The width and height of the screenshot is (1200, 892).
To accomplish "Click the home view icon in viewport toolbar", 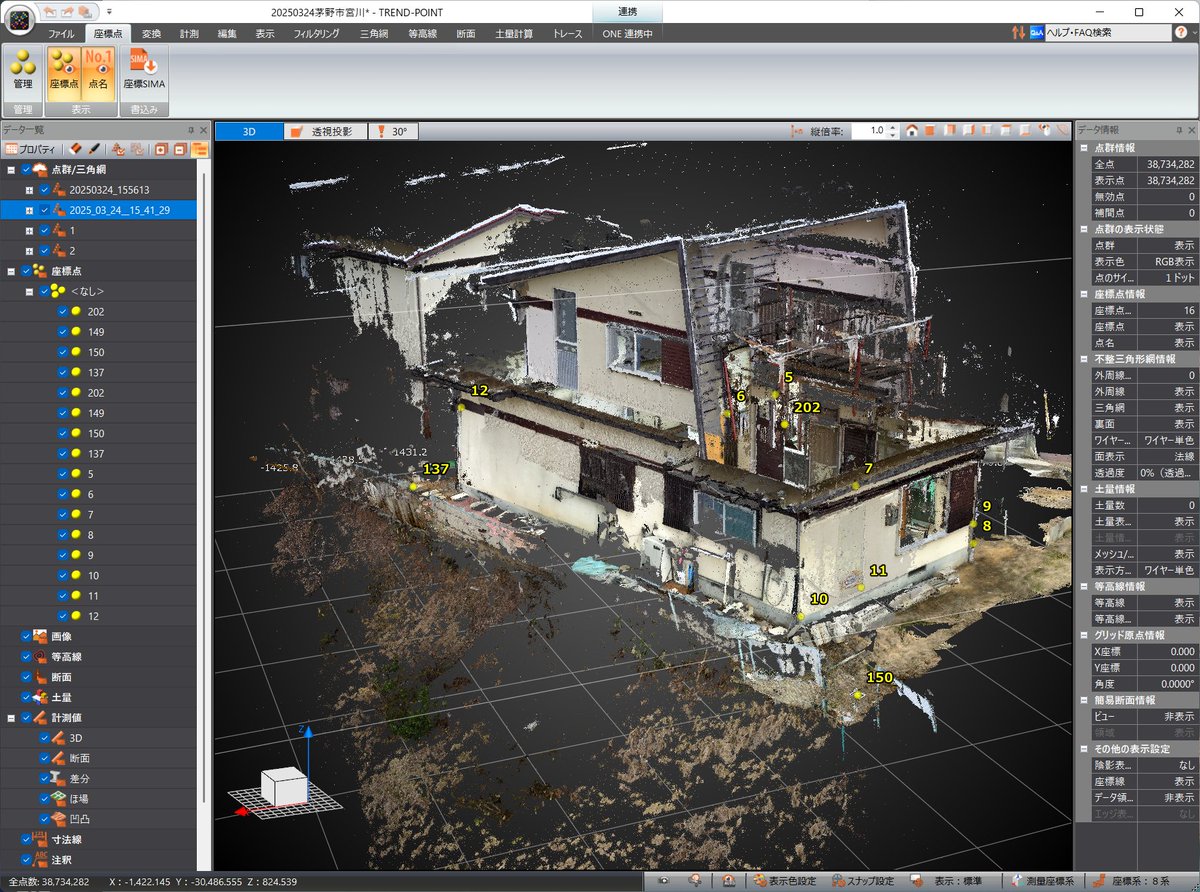I will coord(911,130).
